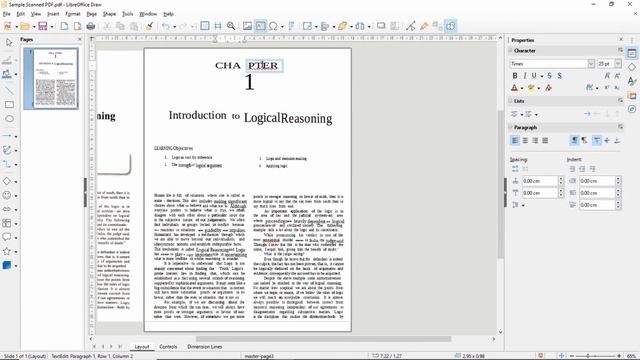Set paragraph alignment to Right

tap(535, 140)
